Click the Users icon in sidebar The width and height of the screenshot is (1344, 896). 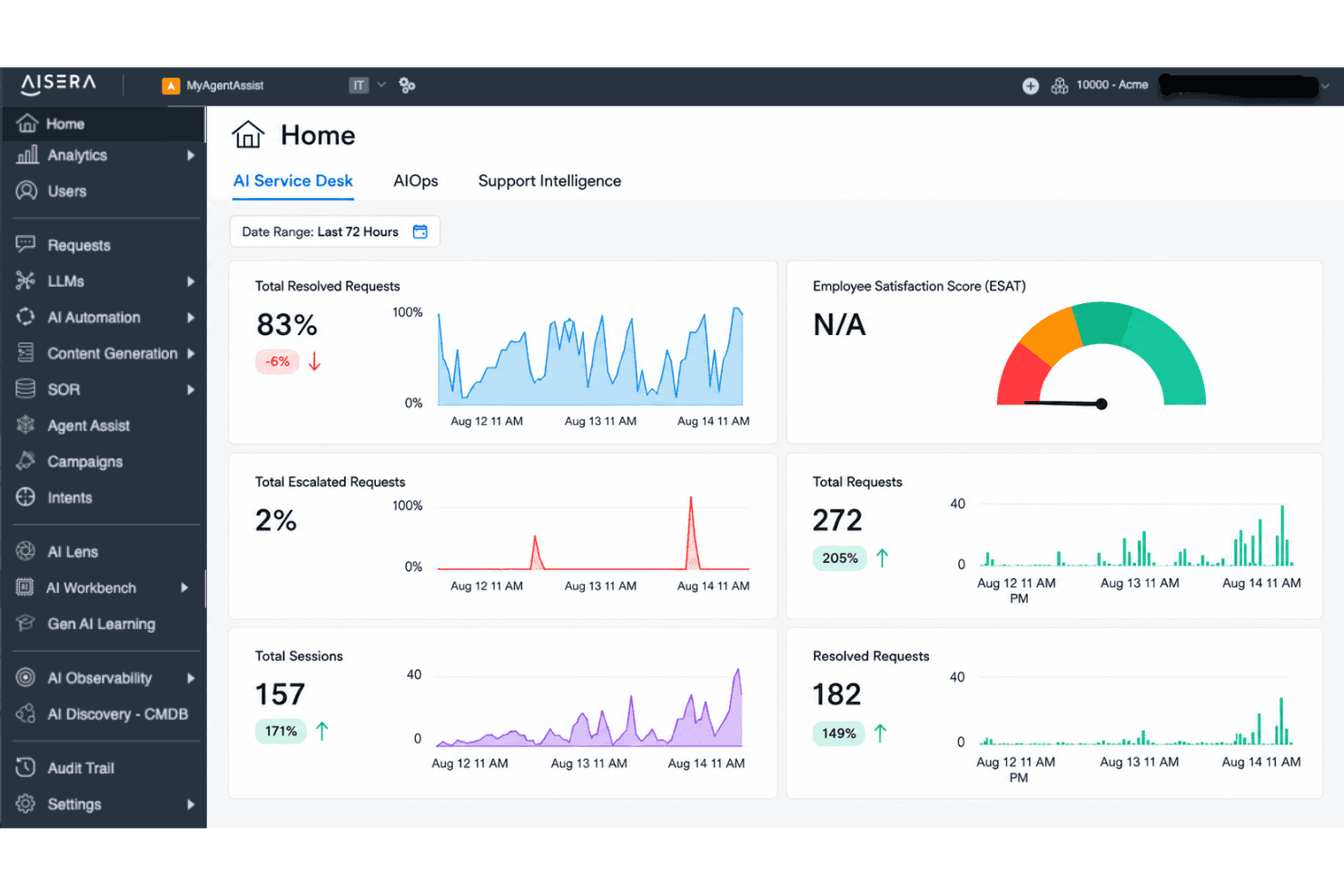[26, 191]
